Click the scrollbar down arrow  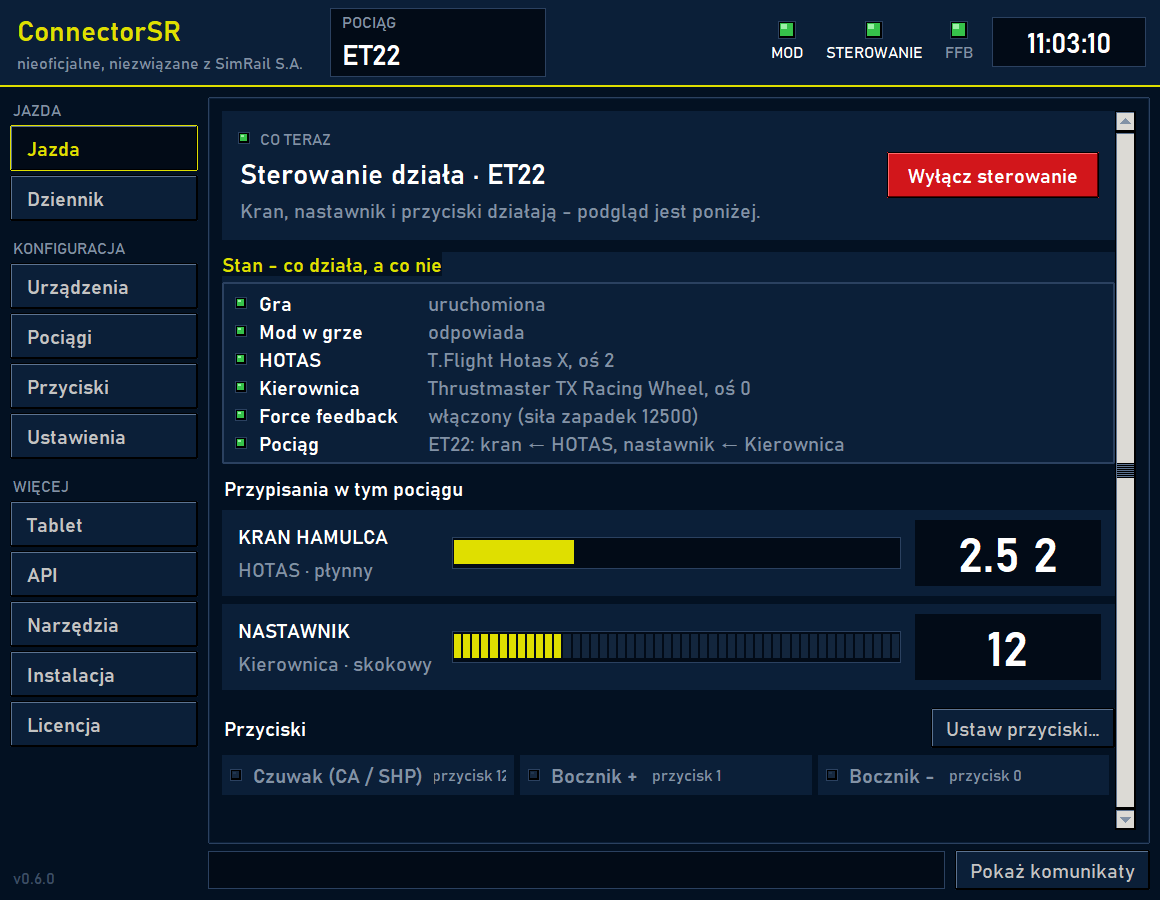tap(1125, 819)
